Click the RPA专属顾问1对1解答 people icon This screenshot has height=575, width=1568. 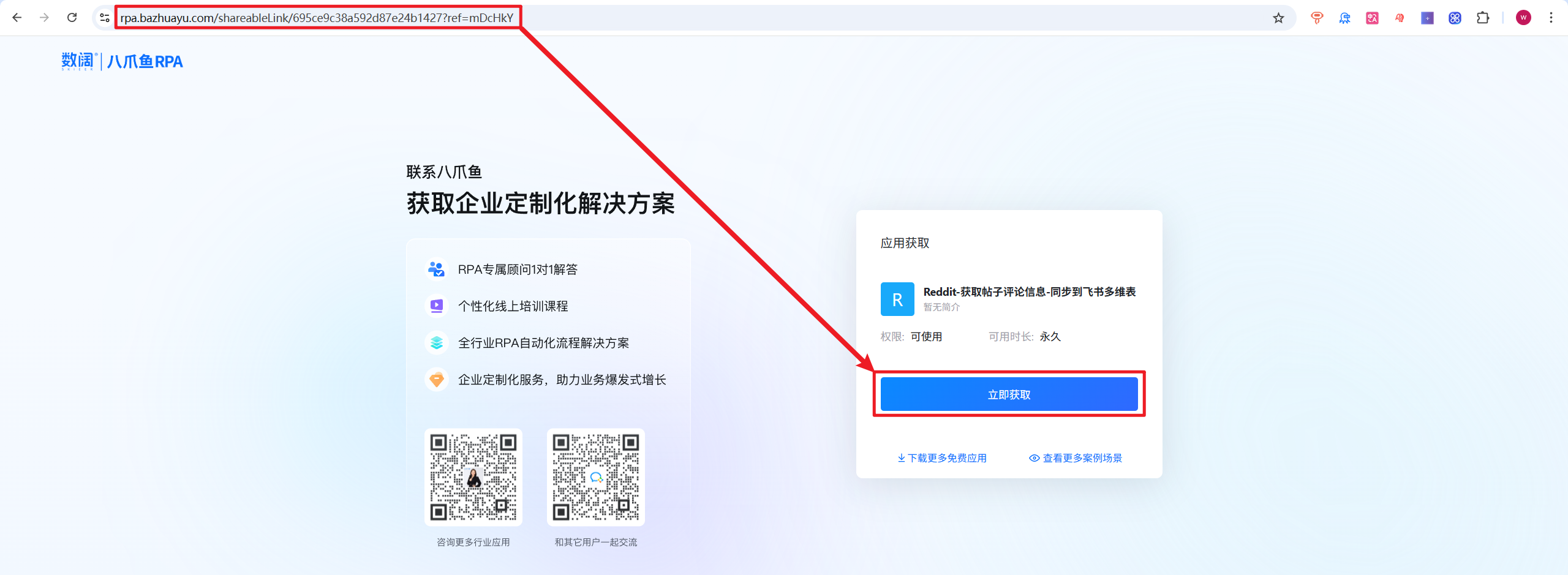click(436, 269)
